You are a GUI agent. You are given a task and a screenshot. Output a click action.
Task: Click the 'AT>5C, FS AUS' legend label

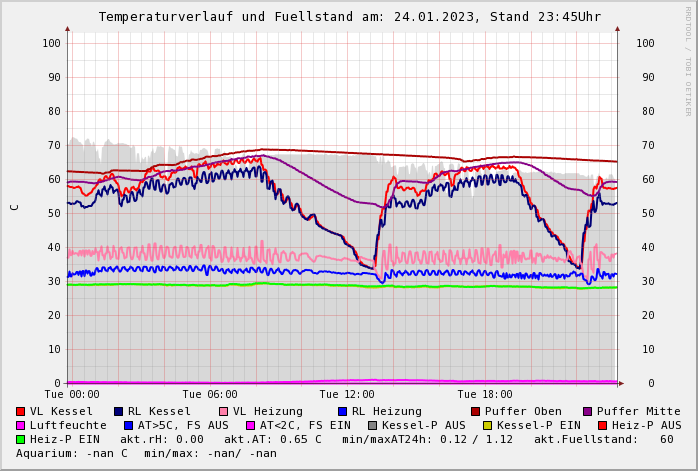click(183, 425)
